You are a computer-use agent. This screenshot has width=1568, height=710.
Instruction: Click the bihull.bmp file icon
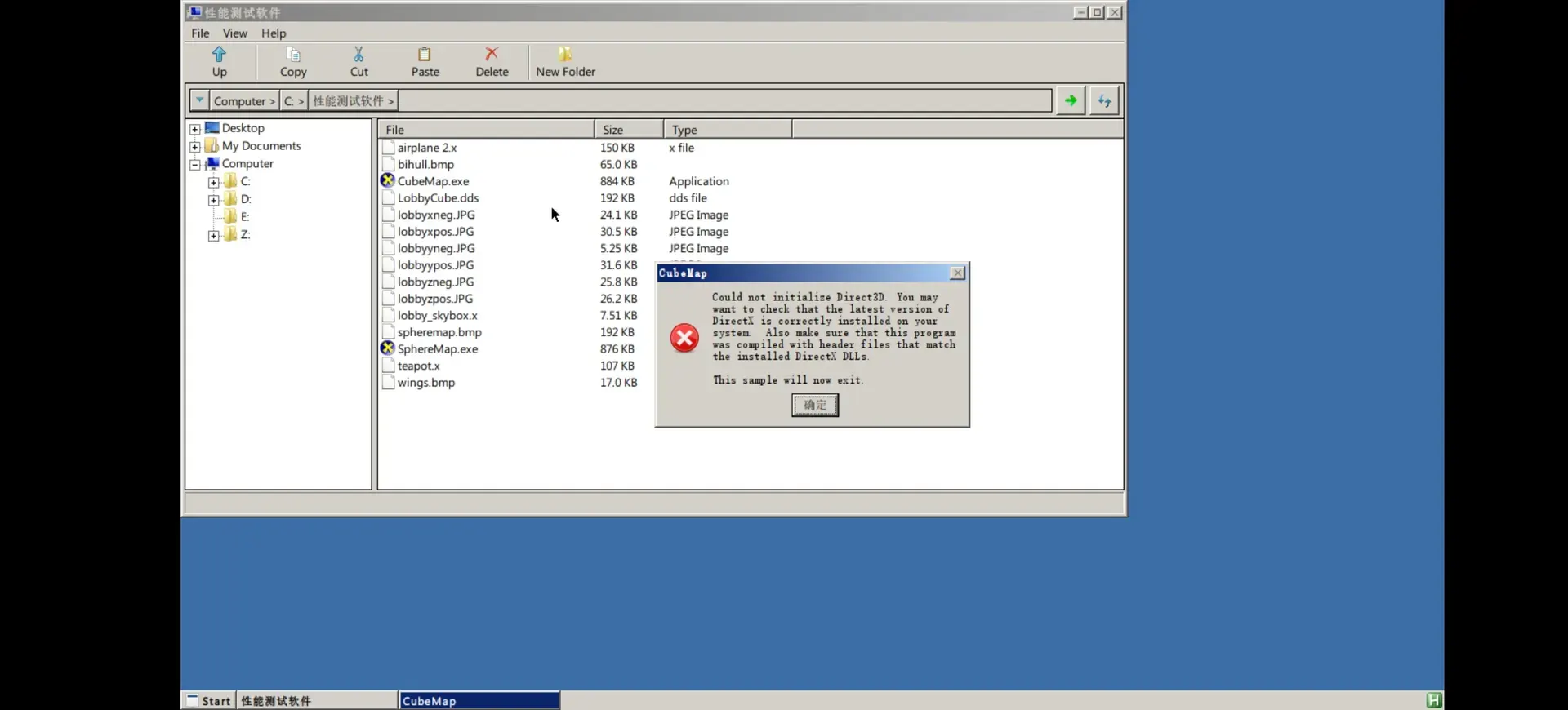pyautogui.click(x=389, y=164)
